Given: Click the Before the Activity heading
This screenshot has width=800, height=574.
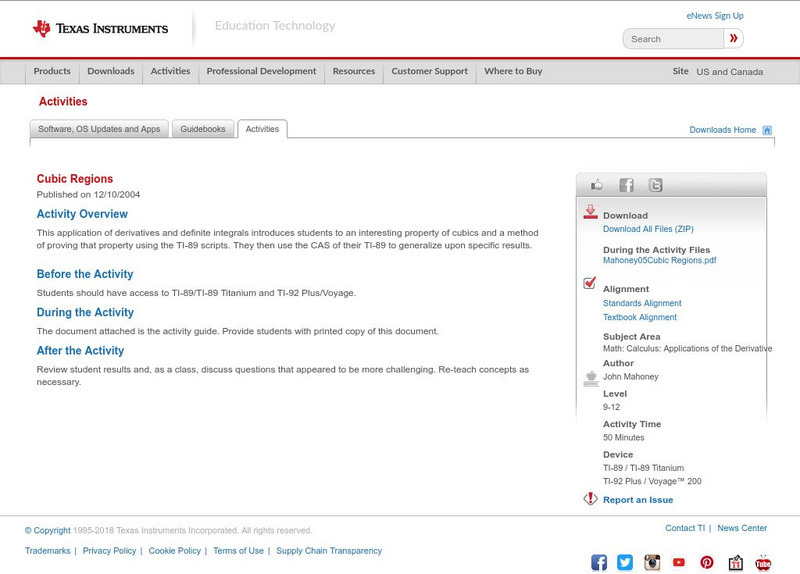Looking at the screenshot, I should 85,274.
